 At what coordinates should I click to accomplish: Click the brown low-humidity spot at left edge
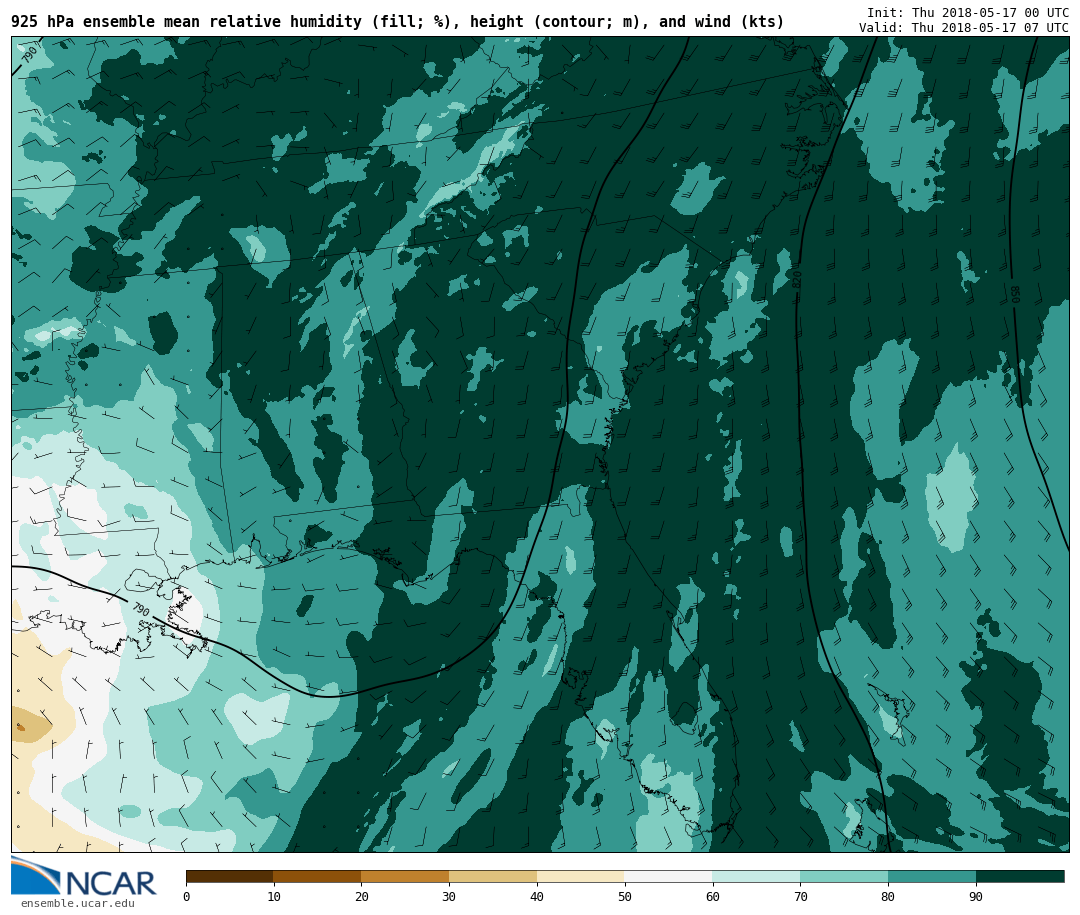coord(21,727)
